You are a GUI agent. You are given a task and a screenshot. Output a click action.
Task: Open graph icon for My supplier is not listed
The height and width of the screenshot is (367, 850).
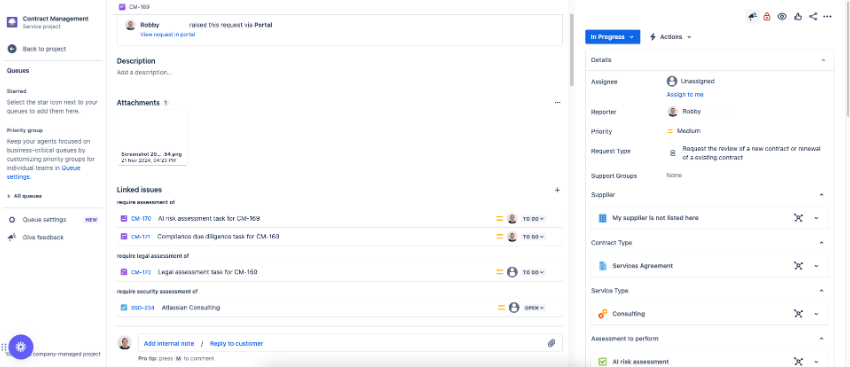798,218
